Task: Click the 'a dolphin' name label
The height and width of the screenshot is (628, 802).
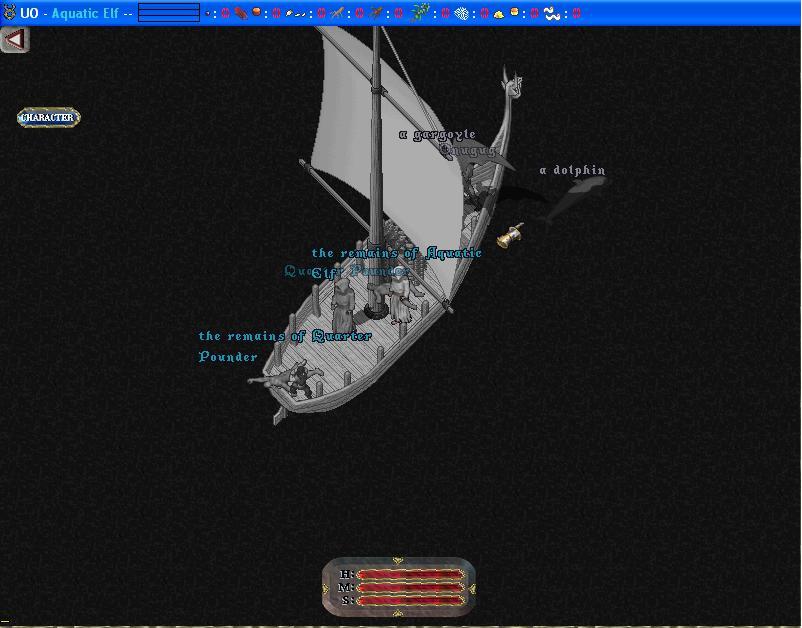Action: click(x=572, y=170)
